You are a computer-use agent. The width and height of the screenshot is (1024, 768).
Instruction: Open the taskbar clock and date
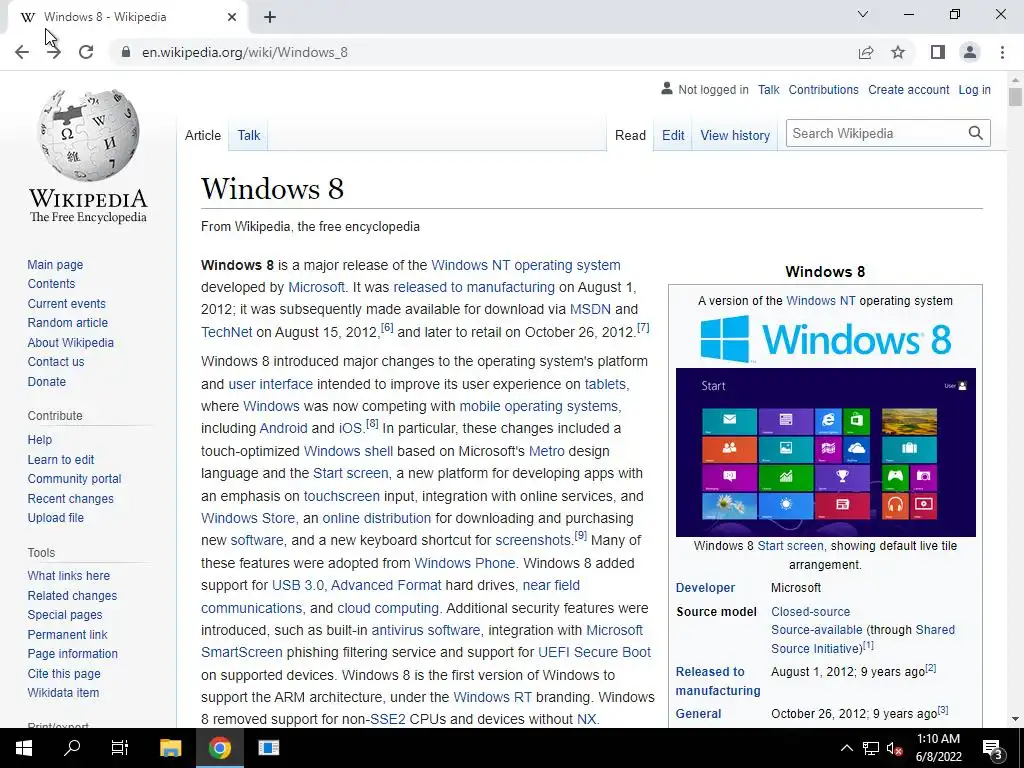(x=938, y=748)
